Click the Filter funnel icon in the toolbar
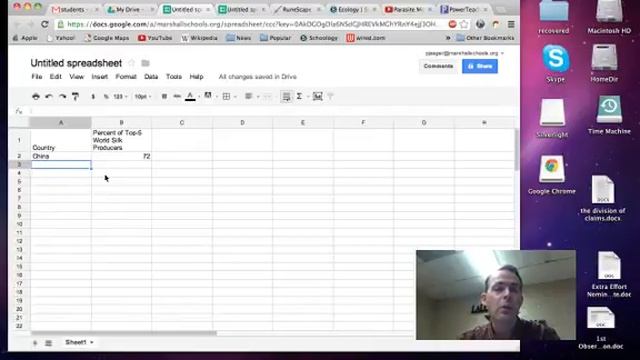Screen dimensions: 640x360 tap(330, 96)
